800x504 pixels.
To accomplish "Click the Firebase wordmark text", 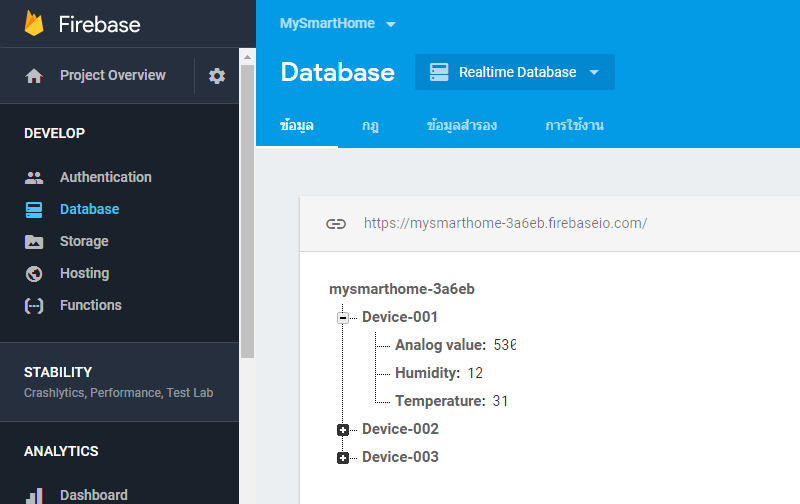I will click(x=99, y=24).
